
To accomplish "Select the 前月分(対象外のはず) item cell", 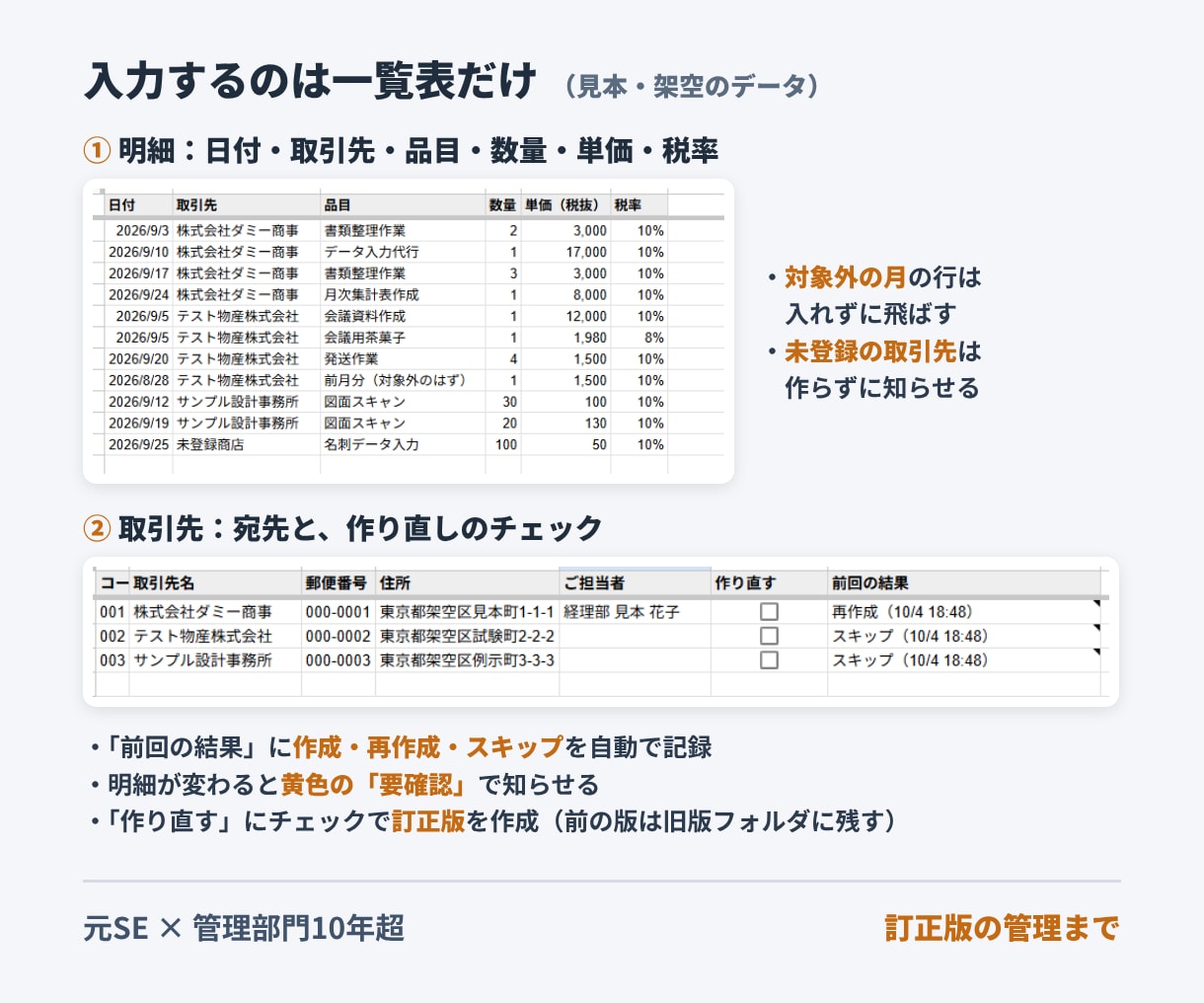I will coord(403,380).
